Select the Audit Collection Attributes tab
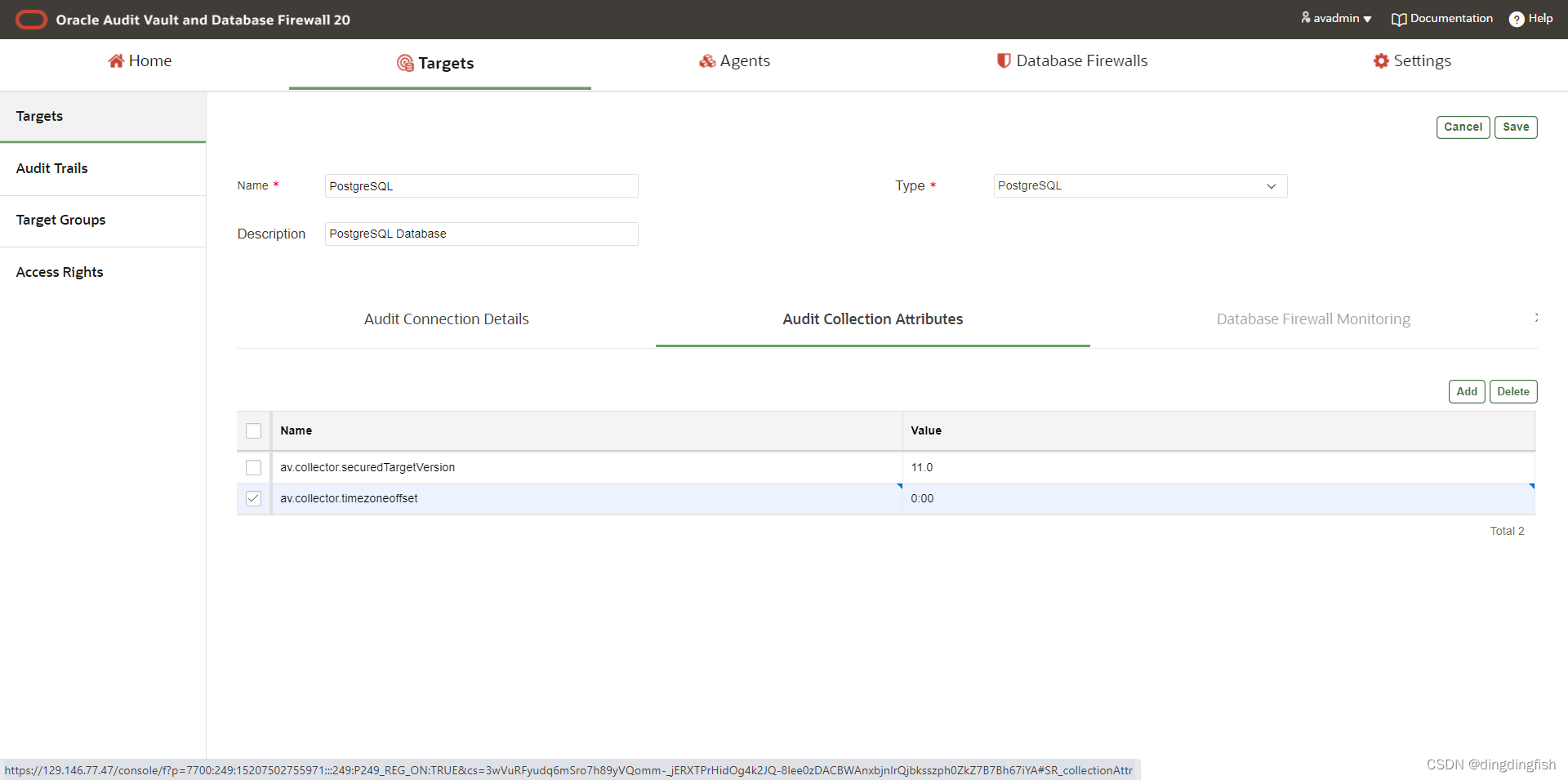The width and height of the screenshot is (1568, 780). coord(873,319)
